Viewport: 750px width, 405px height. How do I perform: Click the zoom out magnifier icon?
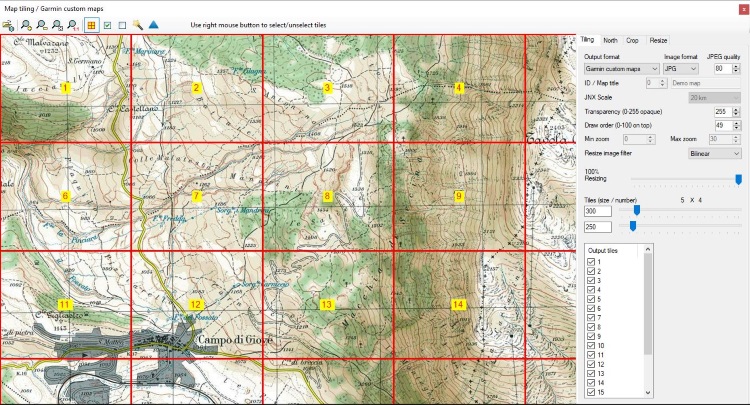pos(42,24)
